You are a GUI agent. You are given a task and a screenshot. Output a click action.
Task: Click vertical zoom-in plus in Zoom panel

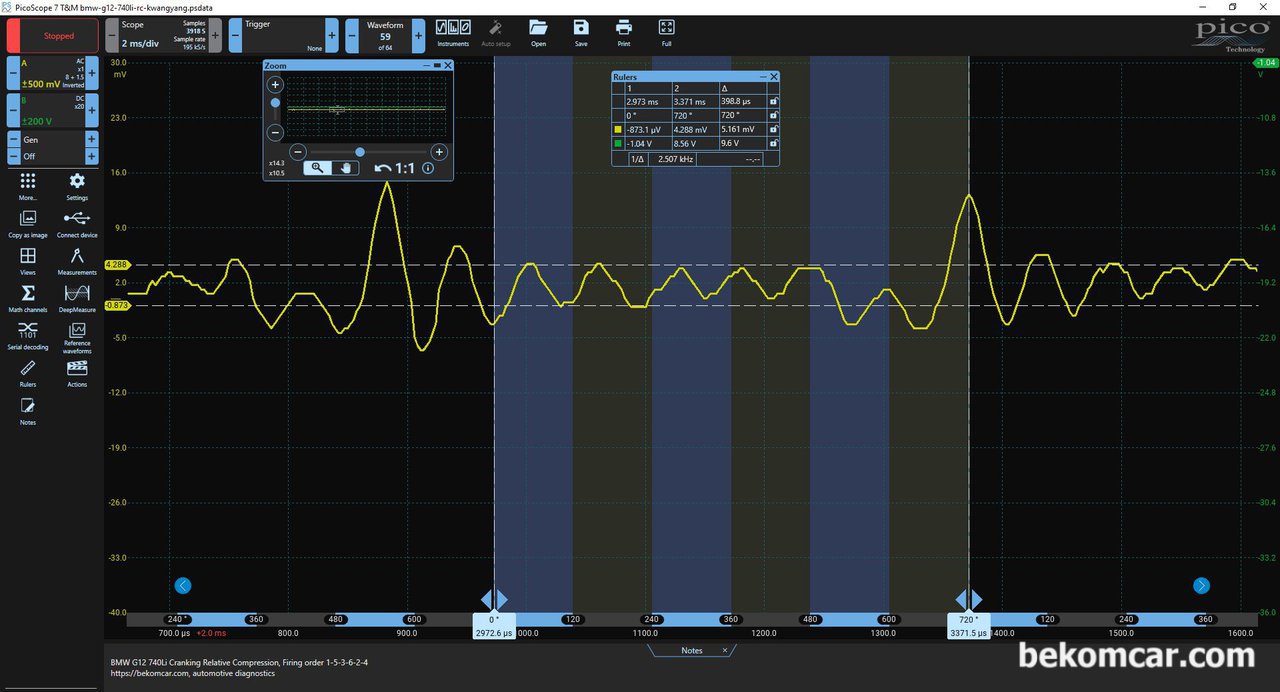click(x=276, y=84)
